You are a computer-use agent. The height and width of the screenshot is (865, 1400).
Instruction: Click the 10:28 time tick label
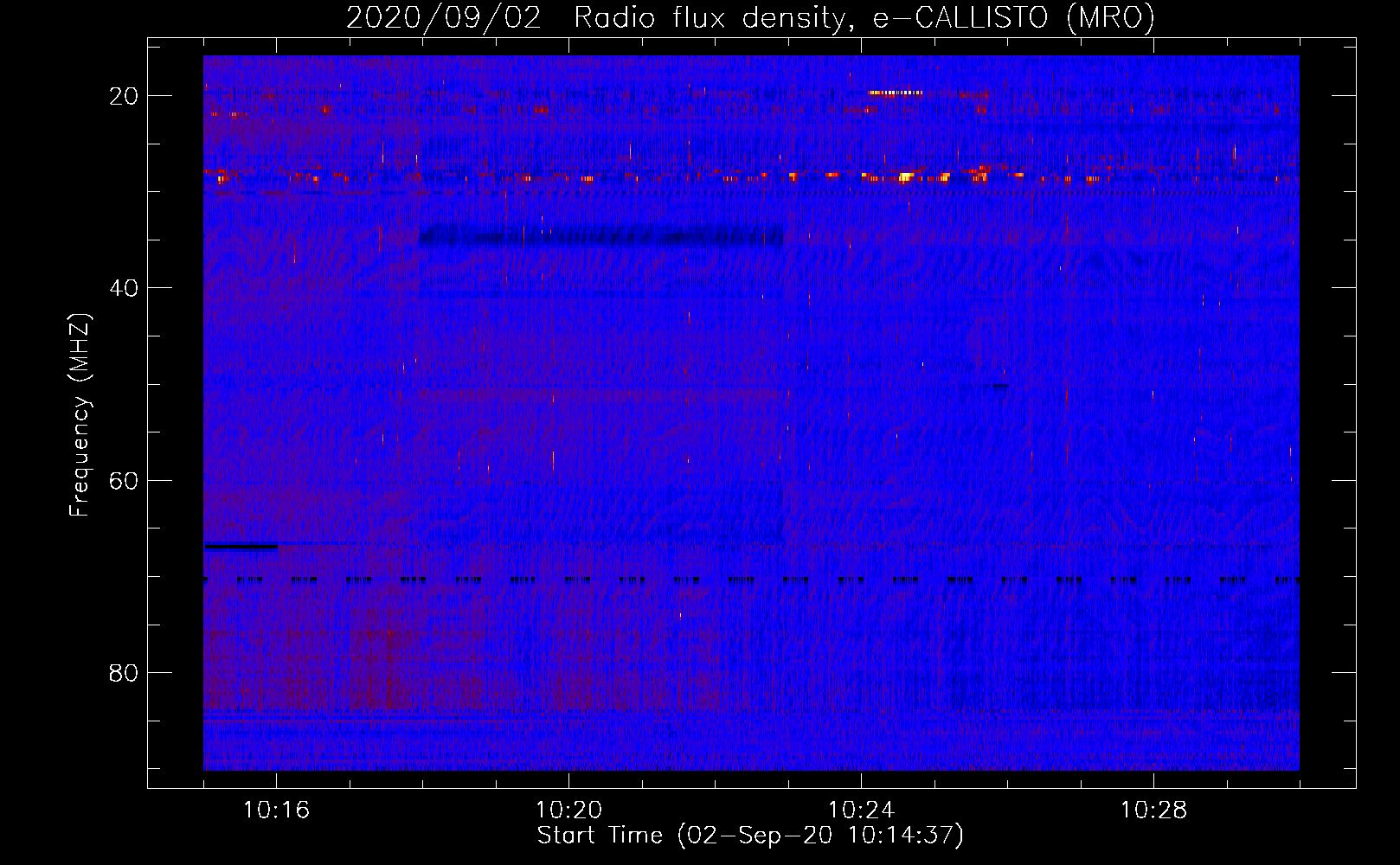pos(1153,811)
